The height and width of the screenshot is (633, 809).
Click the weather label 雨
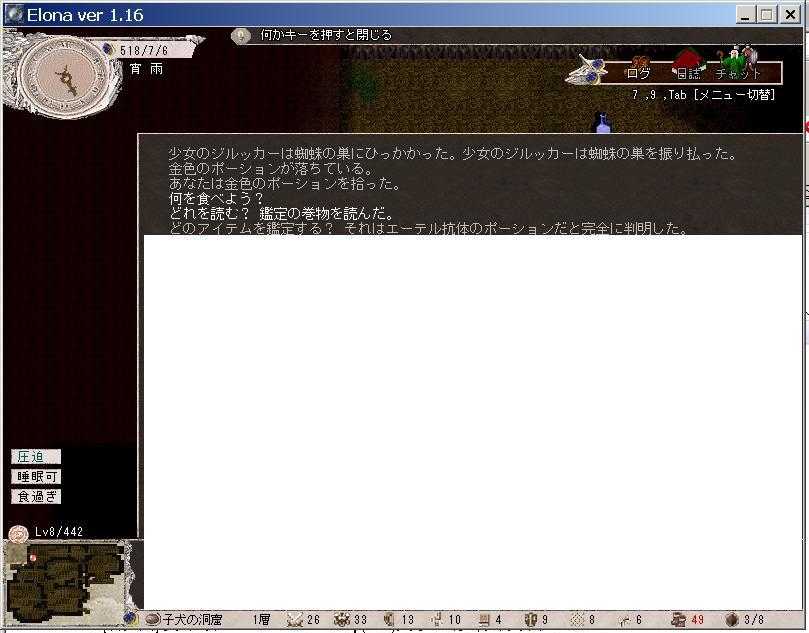tap(156, 69)
